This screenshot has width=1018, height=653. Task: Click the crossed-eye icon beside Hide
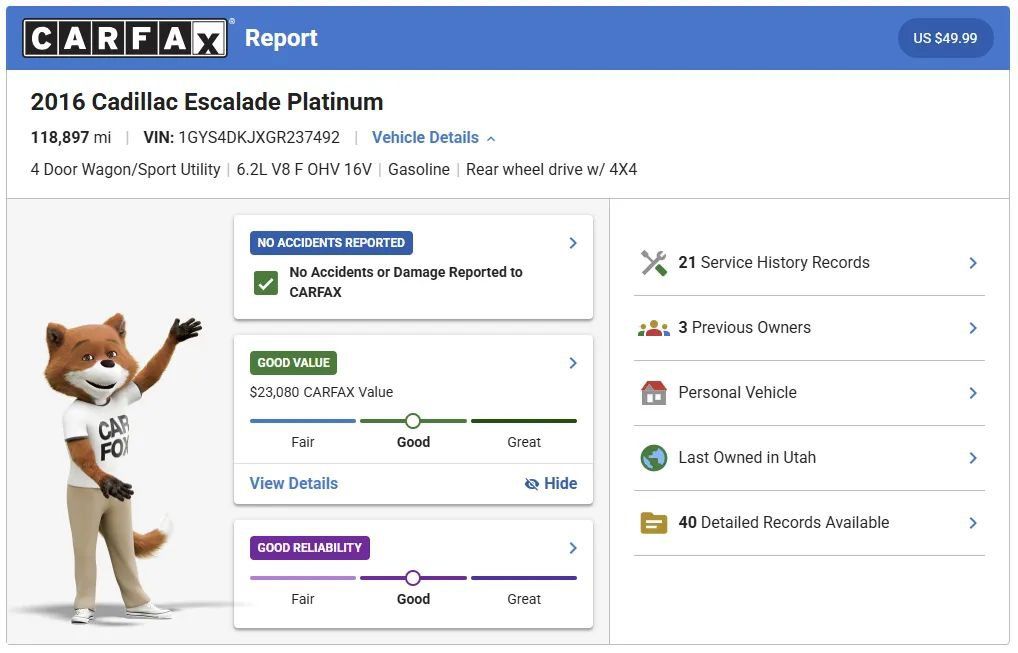click(532, 484)
